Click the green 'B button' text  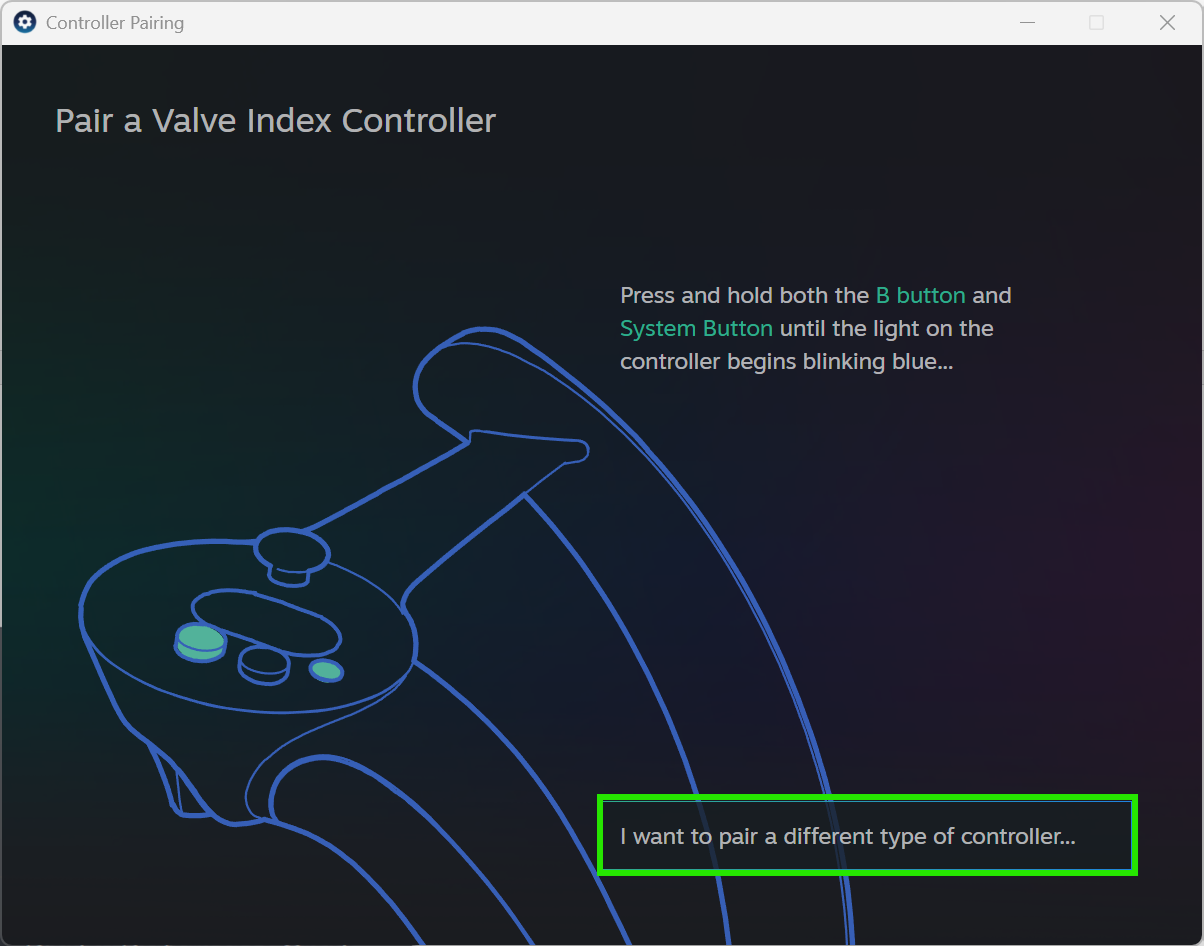click(x=921, y=296)
